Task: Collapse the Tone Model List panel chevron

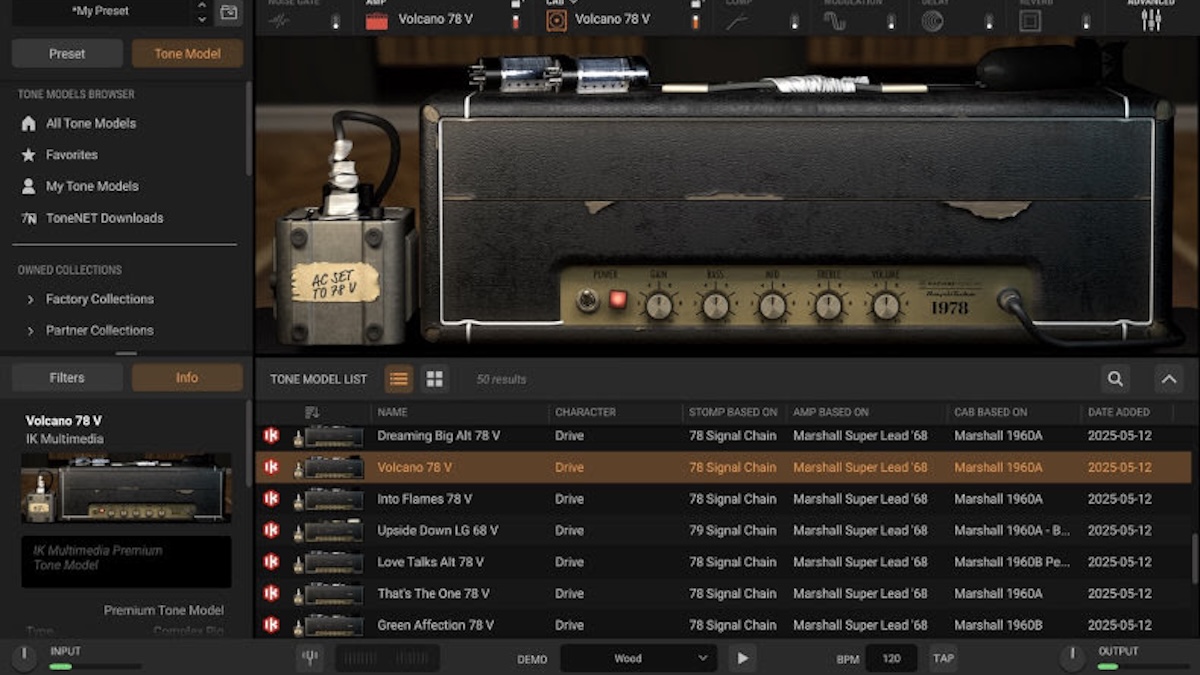Action: coord(1168,379)
